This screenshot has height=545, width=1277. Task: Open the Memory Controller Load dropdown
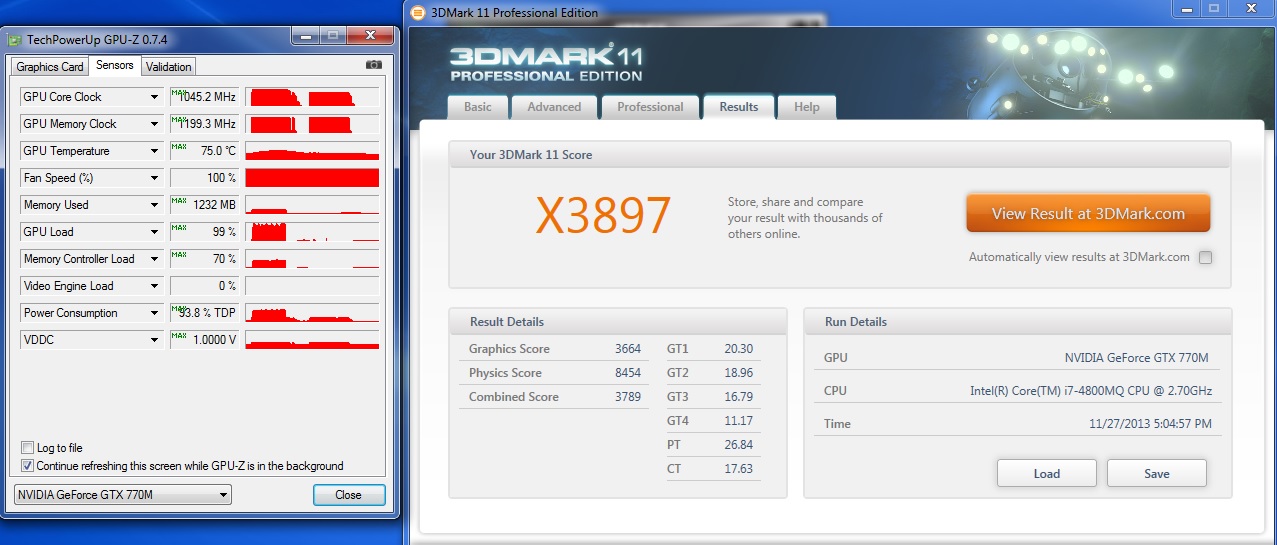(x=155, y=259)
